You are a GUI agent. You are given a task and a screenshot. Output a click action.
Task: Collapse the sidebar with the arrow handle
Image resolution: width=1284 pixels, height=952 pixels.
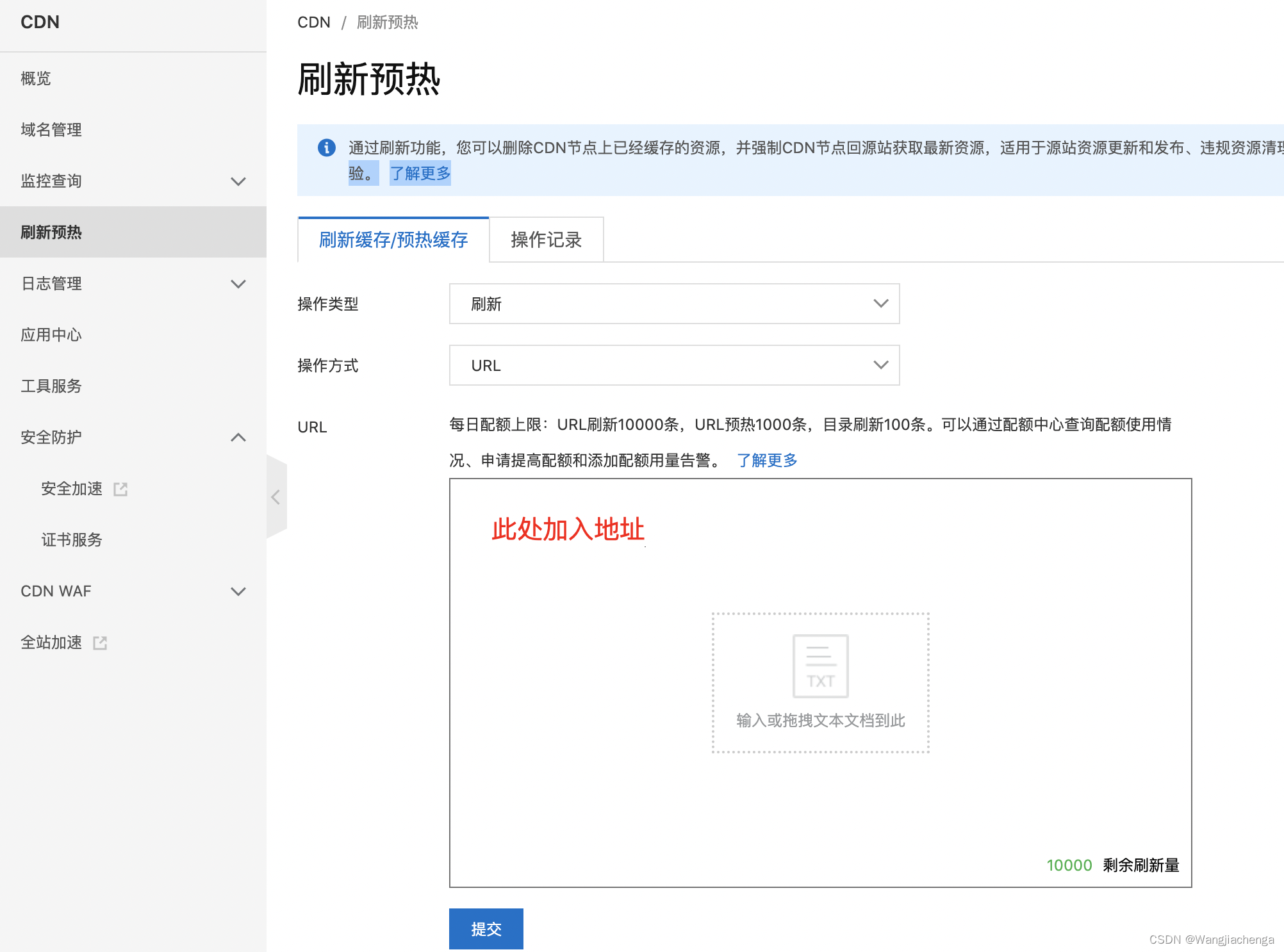(x=276, y=497)
